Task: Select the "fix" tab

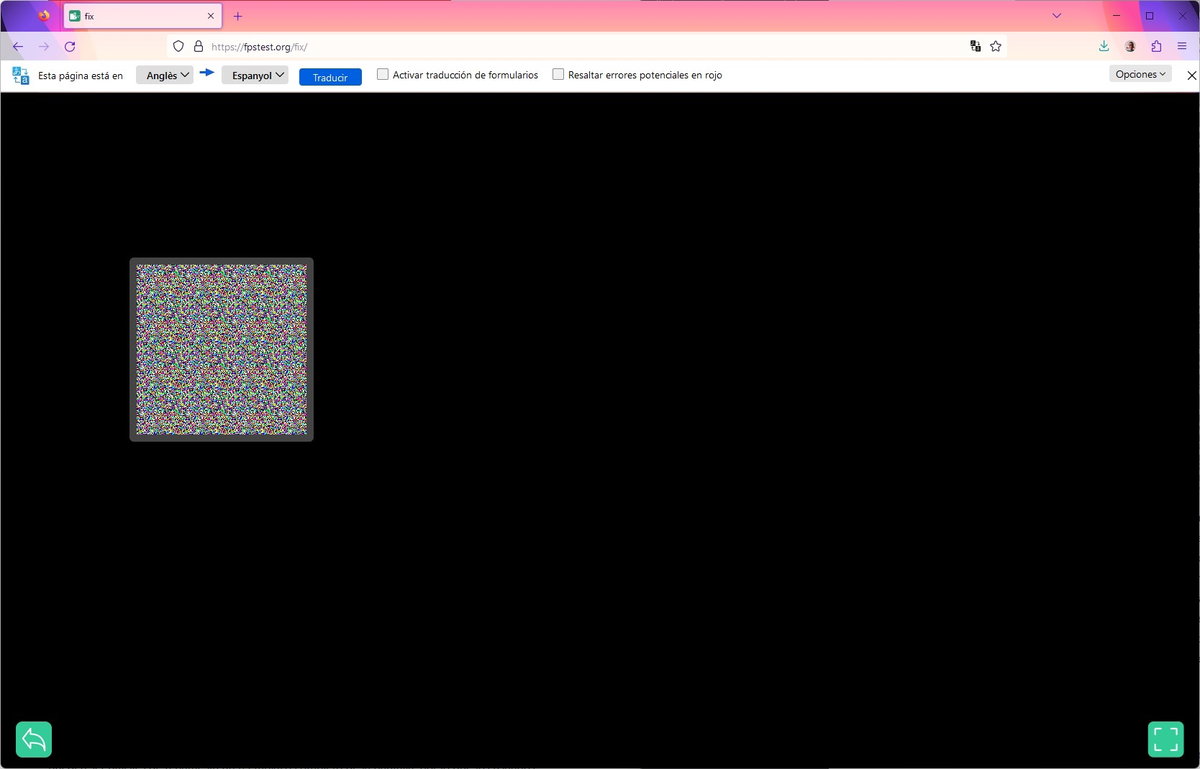Action: click(x=143, y=16)
